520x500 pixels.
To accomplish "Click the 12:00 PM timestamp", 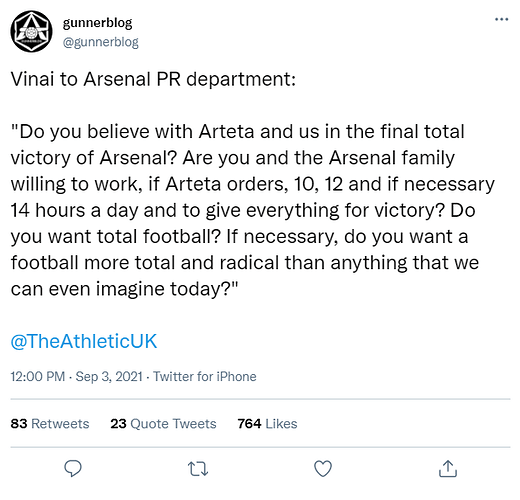I will point(38,377).
